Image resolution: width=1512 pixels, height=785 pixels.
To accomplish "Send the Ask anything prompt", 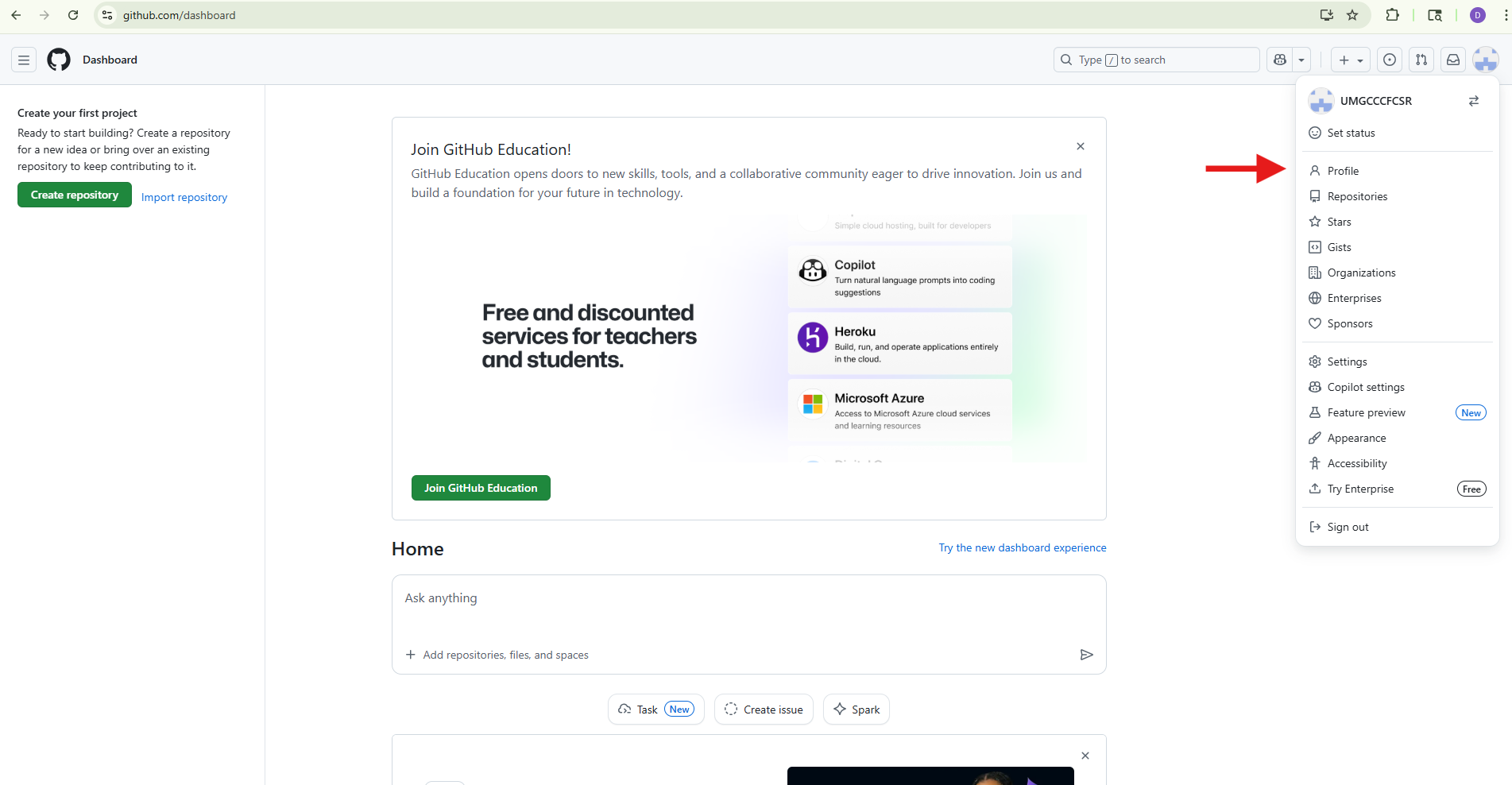I will [1086, 655].
